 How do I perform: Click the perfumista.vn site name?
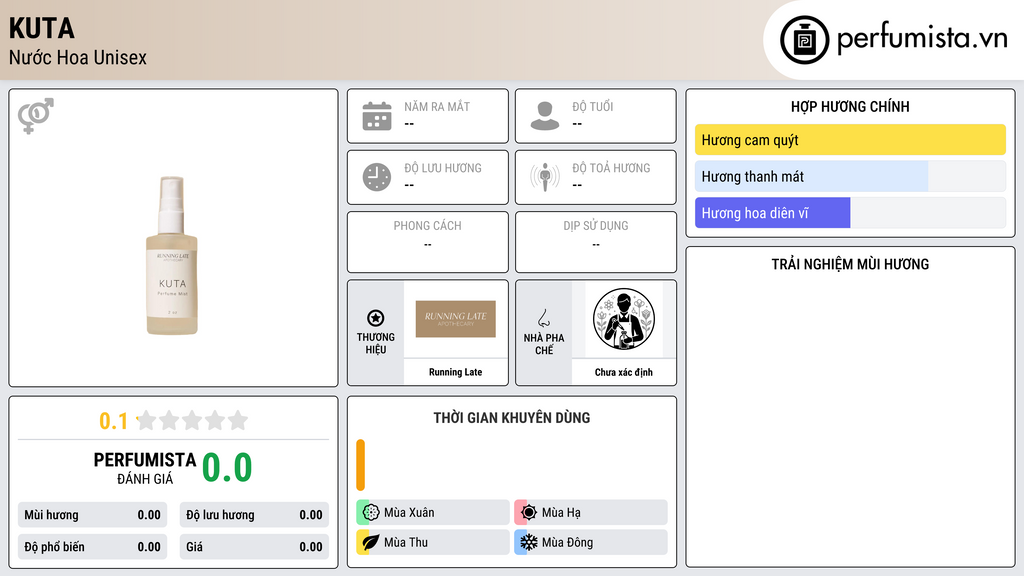(x=922, y=38)
